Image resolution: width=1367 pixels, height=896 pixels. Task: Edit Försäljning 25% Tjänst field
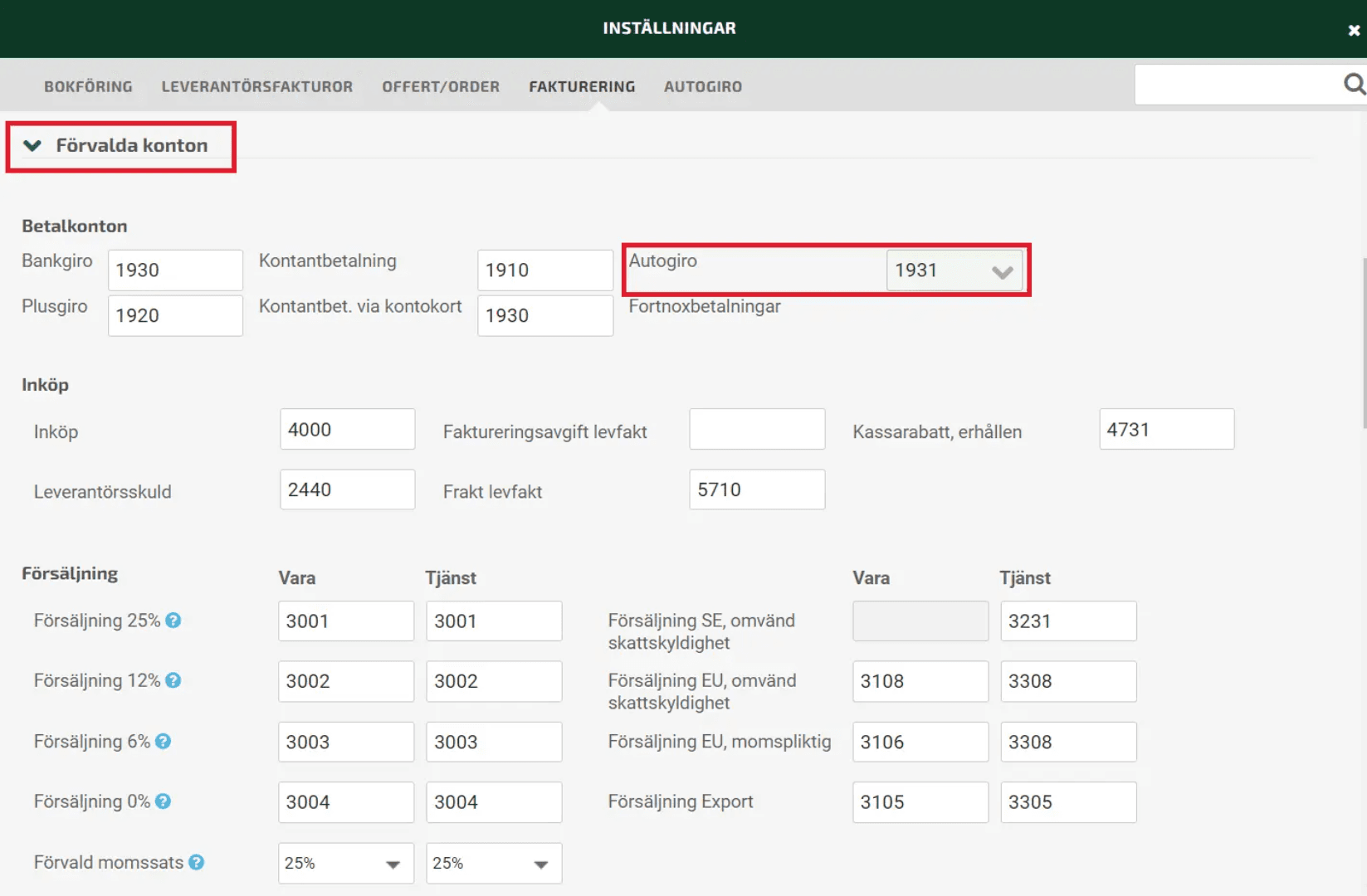click(x=494, y=621)
